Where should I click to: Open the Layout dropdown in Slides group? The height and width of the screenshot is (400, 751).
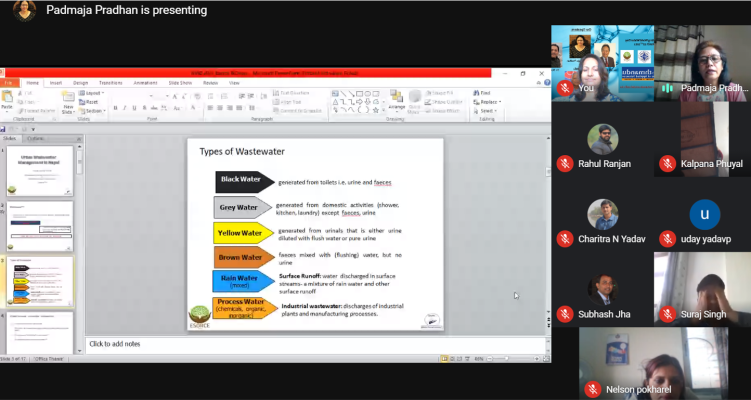click(93, 93)
